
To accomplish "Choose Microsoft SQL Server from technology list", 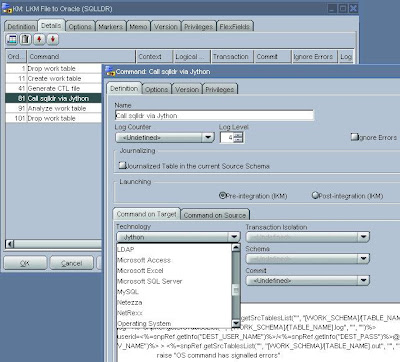I will (x=174, y=281).
